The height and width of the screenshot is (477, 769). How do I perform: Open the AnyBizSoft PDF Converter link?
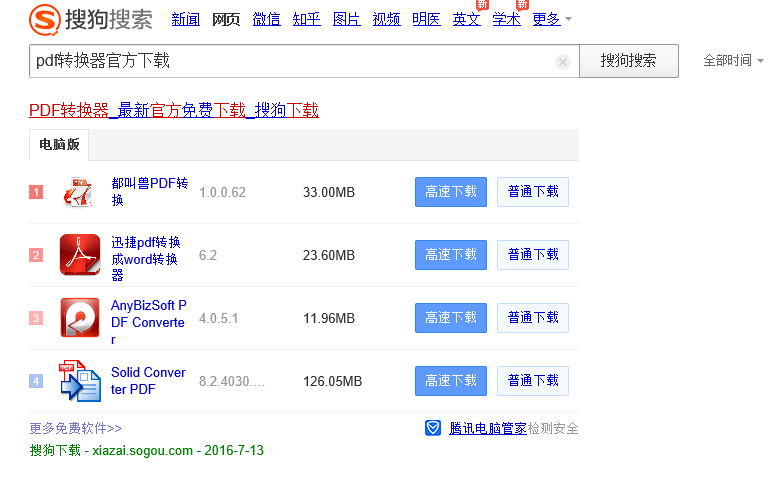coord(149,322)
